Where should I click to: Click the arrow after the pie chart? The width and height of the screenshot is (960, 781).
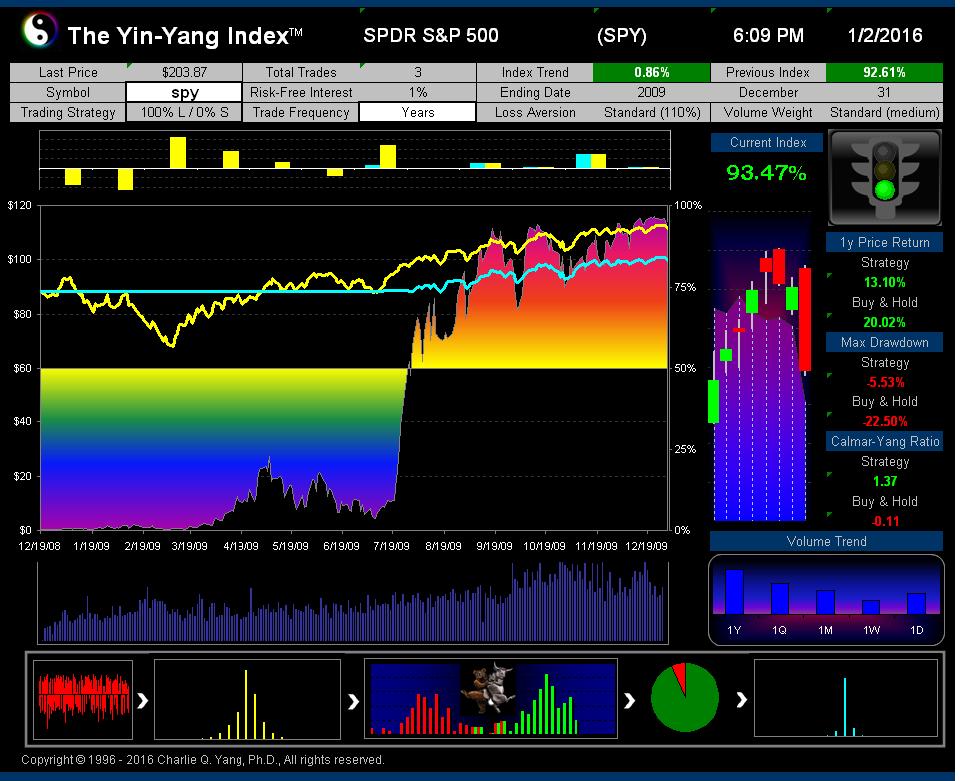pos(741,699)
